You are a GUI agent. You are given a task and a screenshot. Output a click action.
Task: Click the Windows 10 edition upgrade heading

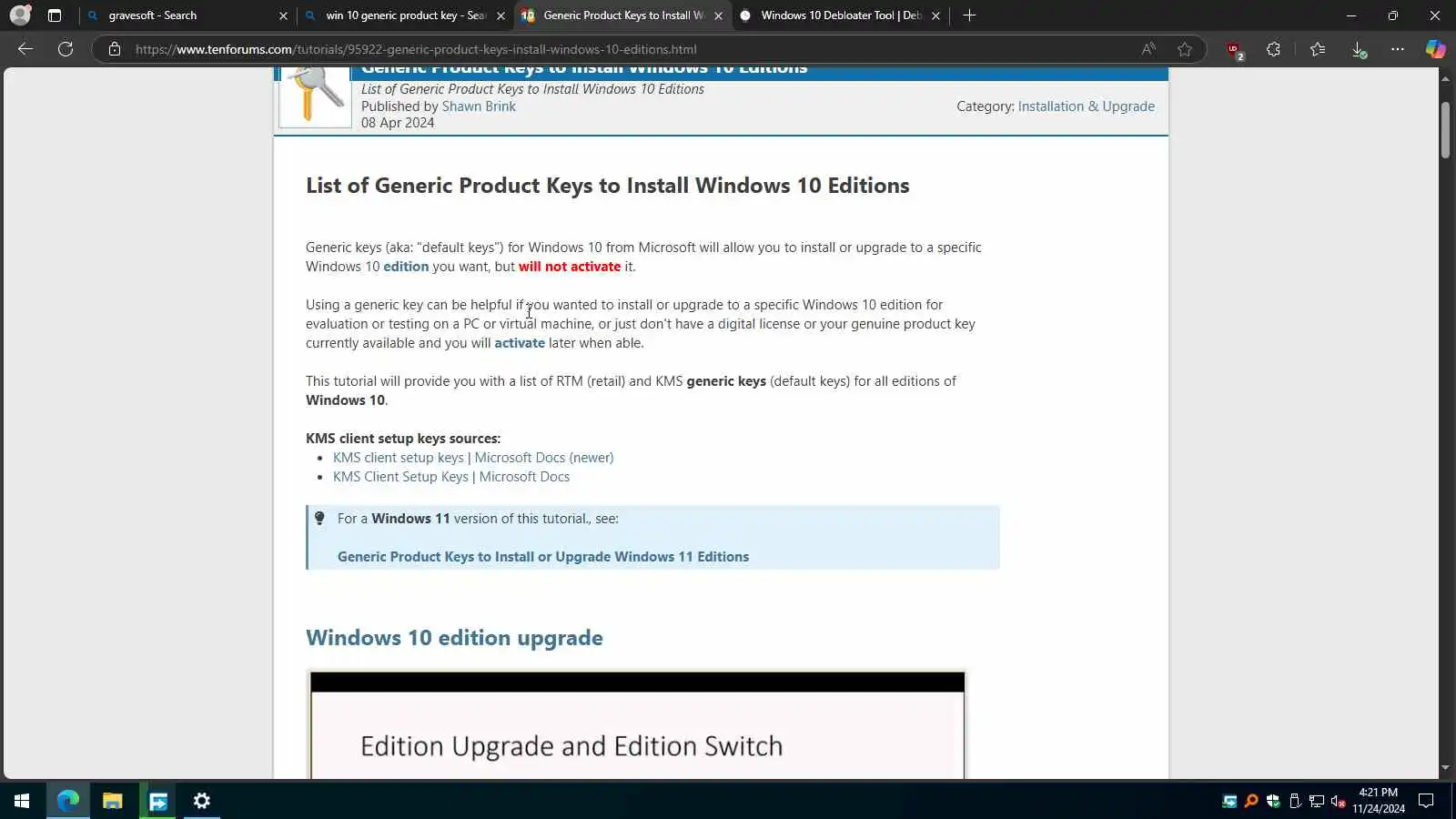point(454,638)
